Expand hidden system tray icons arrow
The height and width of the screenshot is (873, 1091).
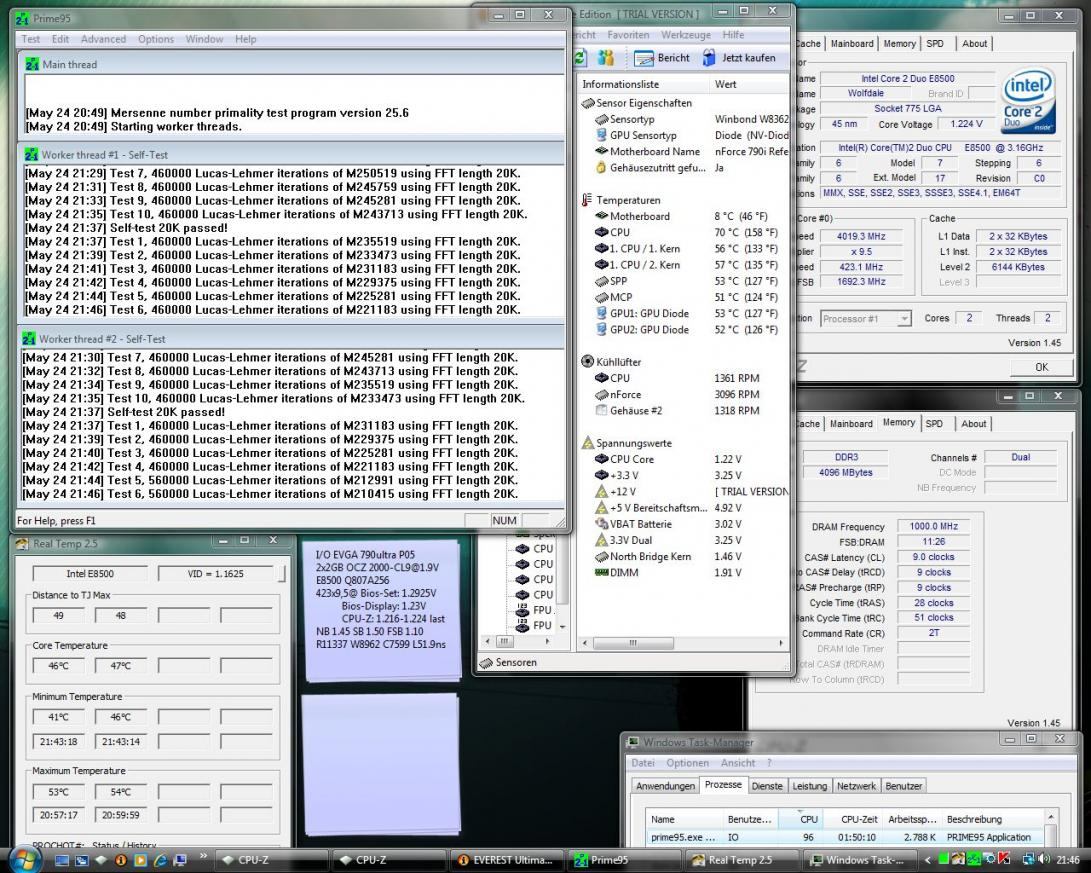(927, 860)
